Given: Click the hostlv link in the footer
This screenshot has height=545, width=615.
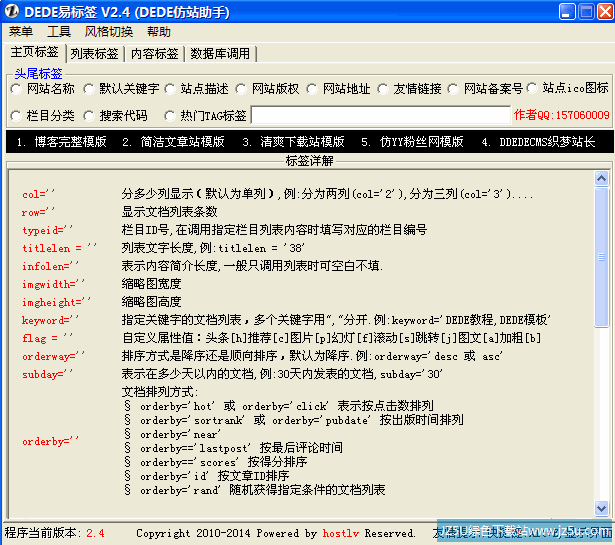Looking at the screenshot, I should (x=340, y=533).
